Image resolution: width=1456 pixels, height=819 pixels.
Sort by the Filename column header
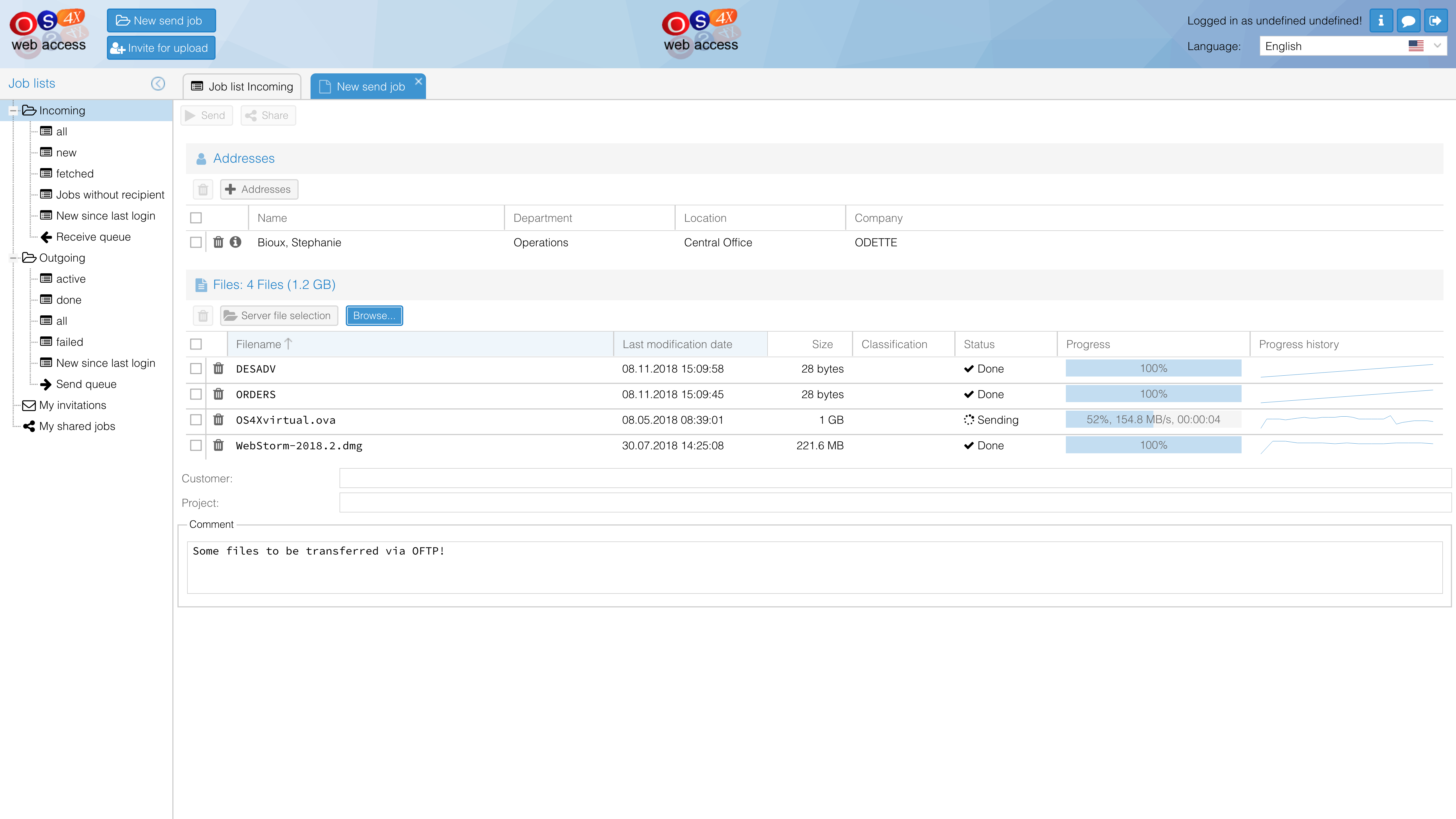[x=420, y=344]
